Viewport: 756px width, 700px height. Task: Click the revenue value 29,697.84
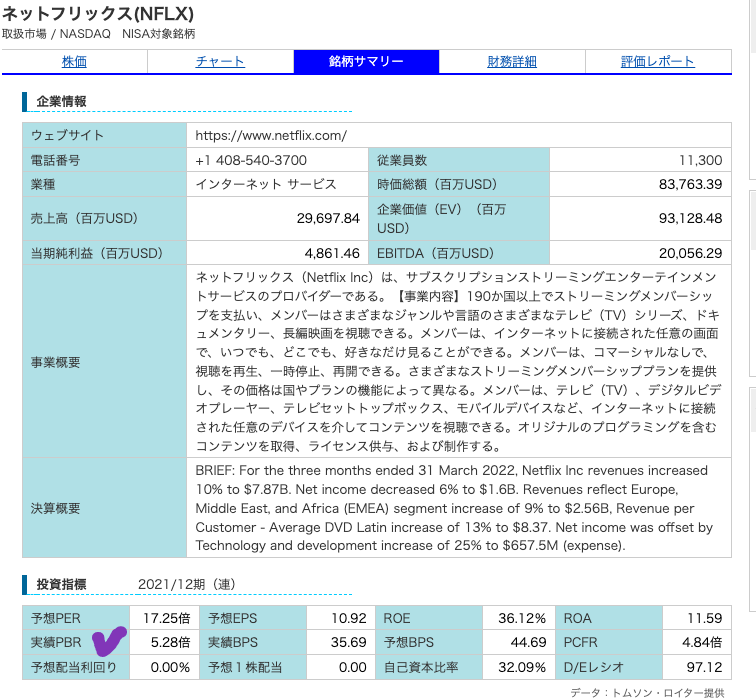pyautogui.click(x=328, y=218)
